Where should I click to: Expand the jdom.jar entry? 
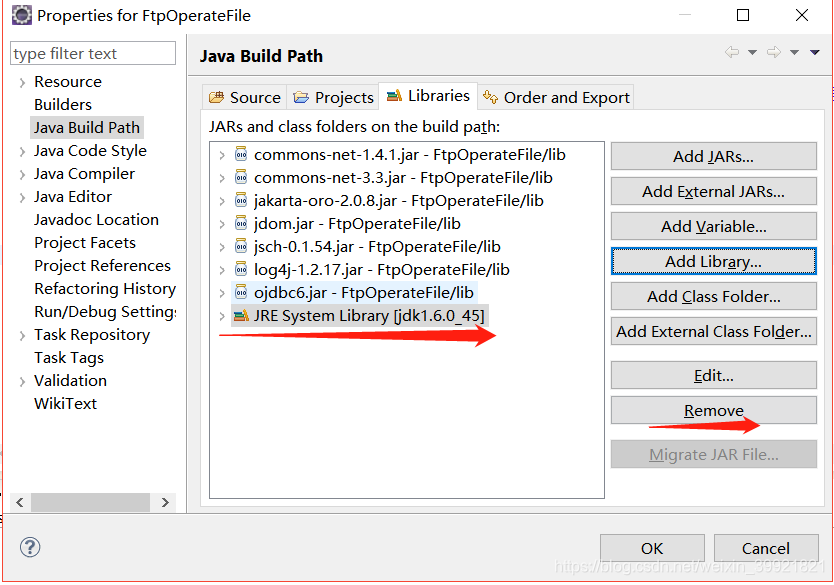click(x=222, y=224)
